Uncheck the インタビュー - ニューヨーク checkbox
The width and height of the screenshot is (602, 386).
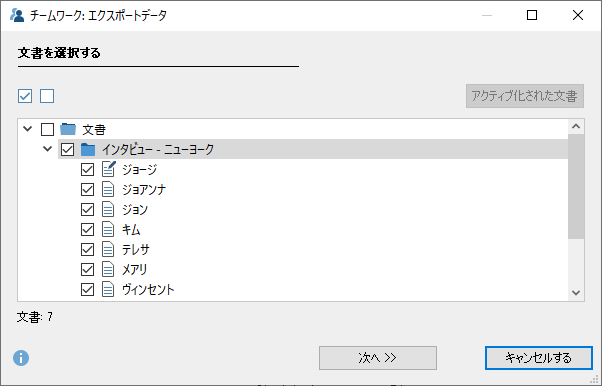68,149
